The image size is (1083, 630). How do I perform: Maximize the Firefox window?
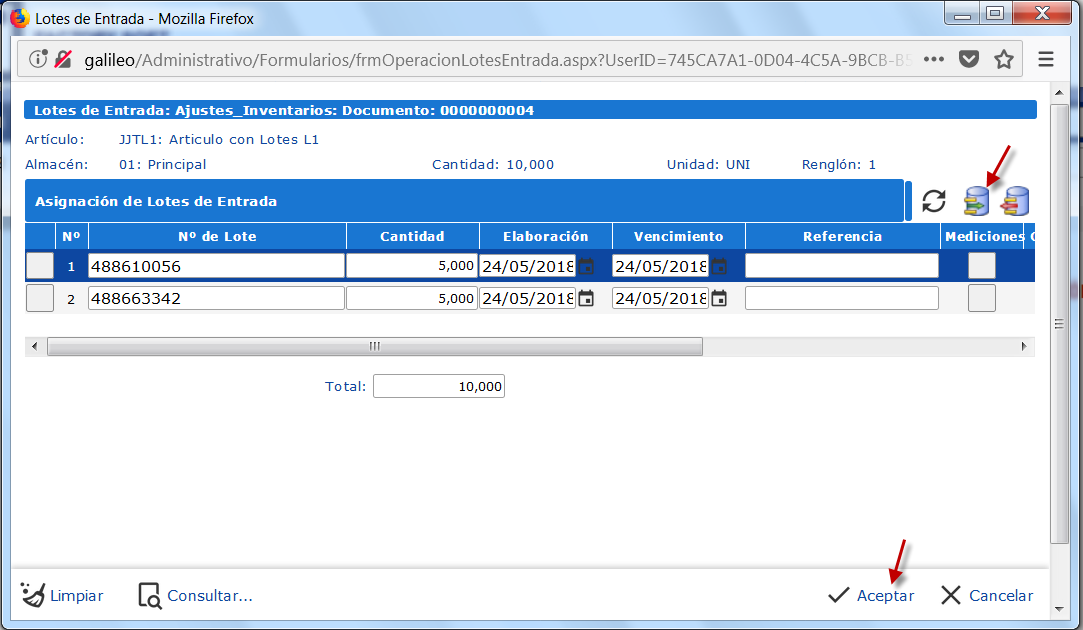[x=995, y=14]
